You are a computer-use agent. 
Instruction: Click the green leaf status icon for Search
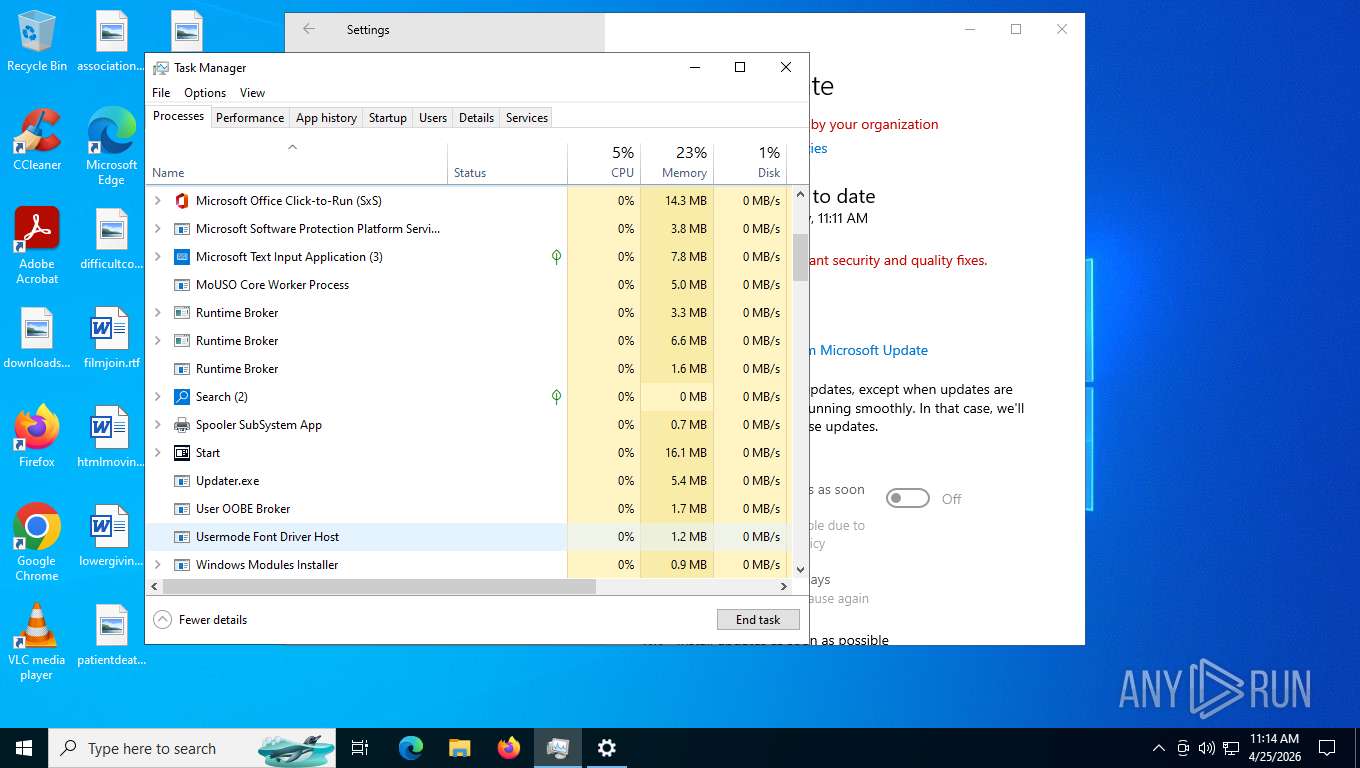pos(556,397)
